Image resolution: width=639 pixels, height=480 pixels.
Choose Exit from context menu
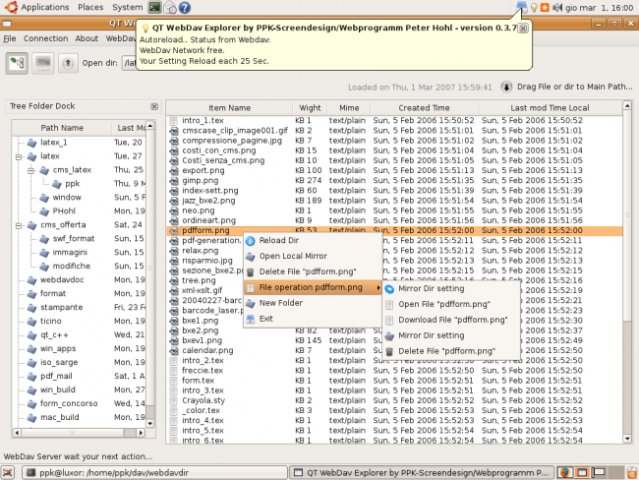(x=312, y=319)
